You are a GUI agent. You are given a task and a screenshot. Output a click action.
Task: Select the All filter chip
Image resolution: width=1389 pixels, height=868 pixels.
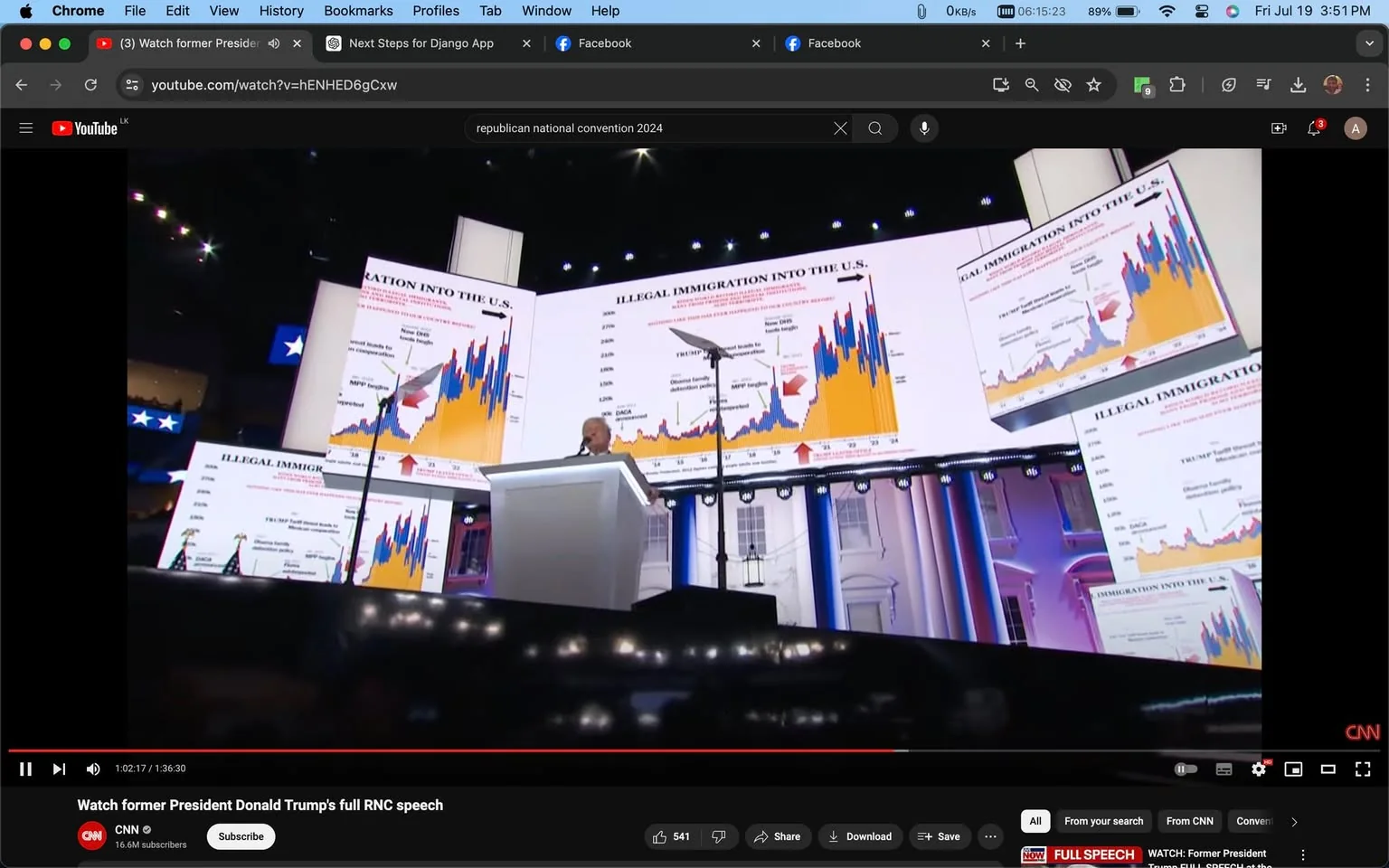1035,821
